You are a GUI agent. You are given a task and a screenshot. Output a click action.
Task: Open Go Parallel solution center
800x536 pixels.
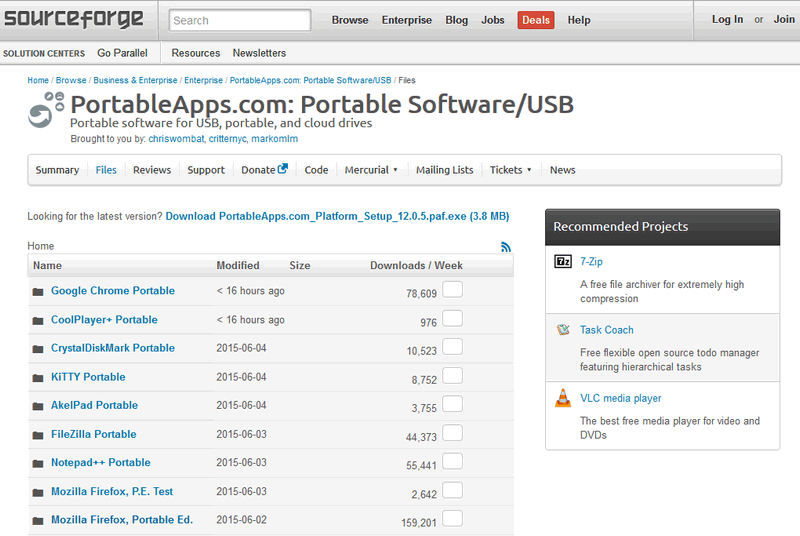[x=122, y=53]
